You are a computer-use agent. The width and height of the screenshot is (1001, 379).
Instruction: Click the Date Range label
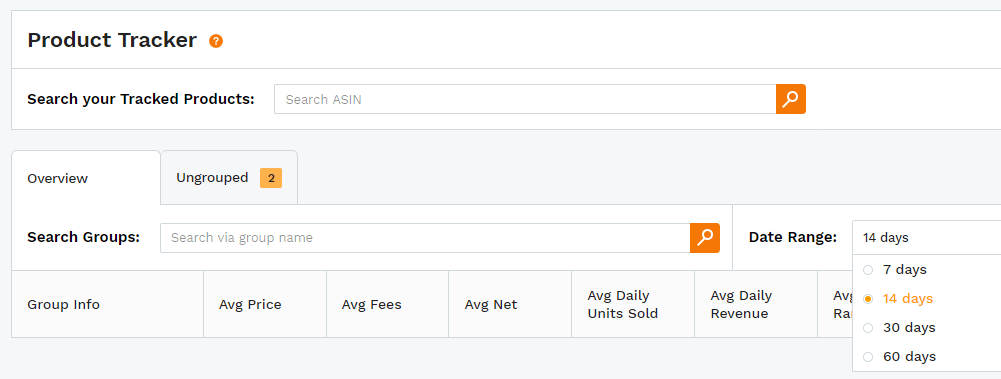click(x=792, y=237)
